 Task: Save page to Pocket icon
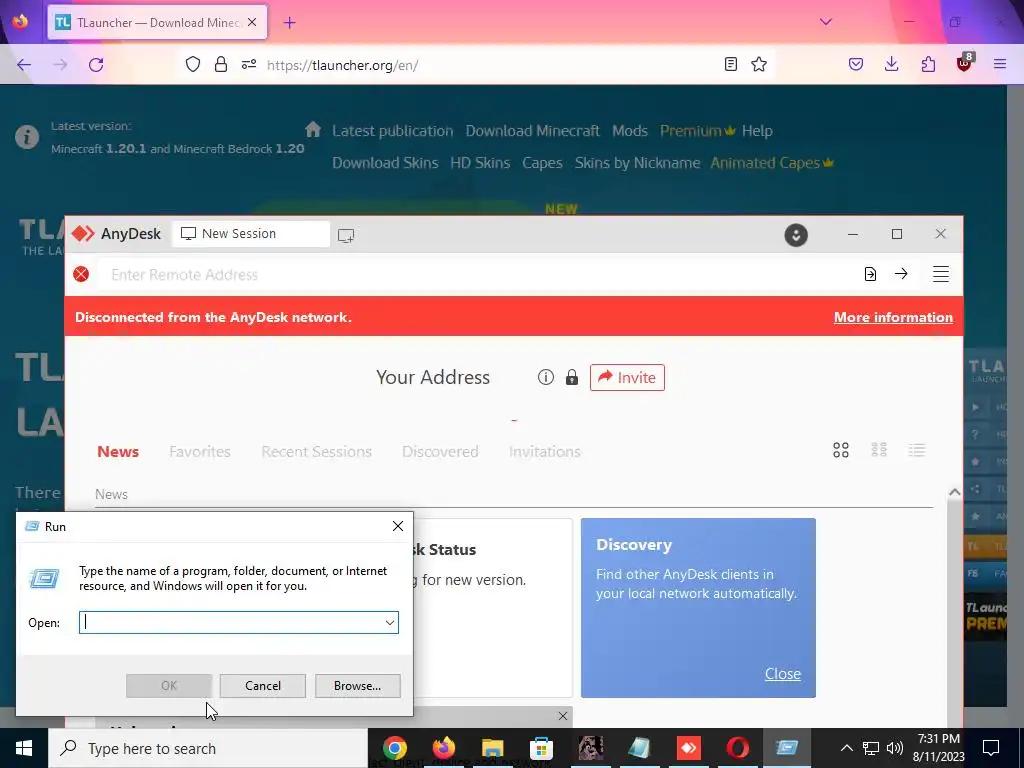856,64
